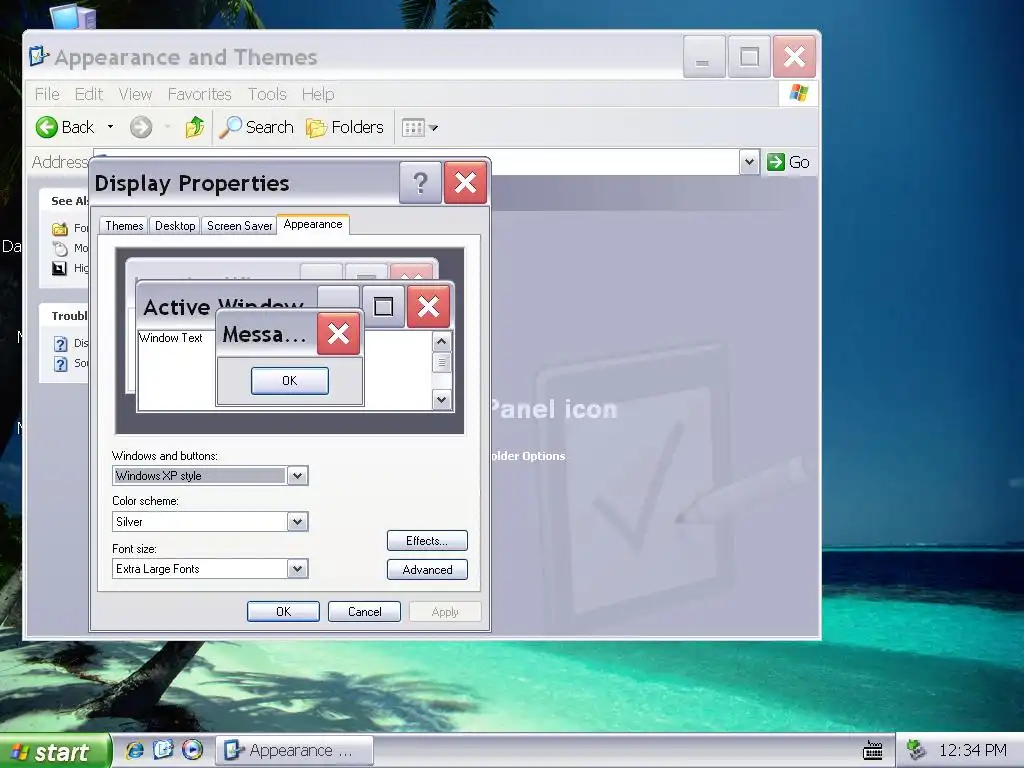Click the Folder Options link

[x=528, y=456]
